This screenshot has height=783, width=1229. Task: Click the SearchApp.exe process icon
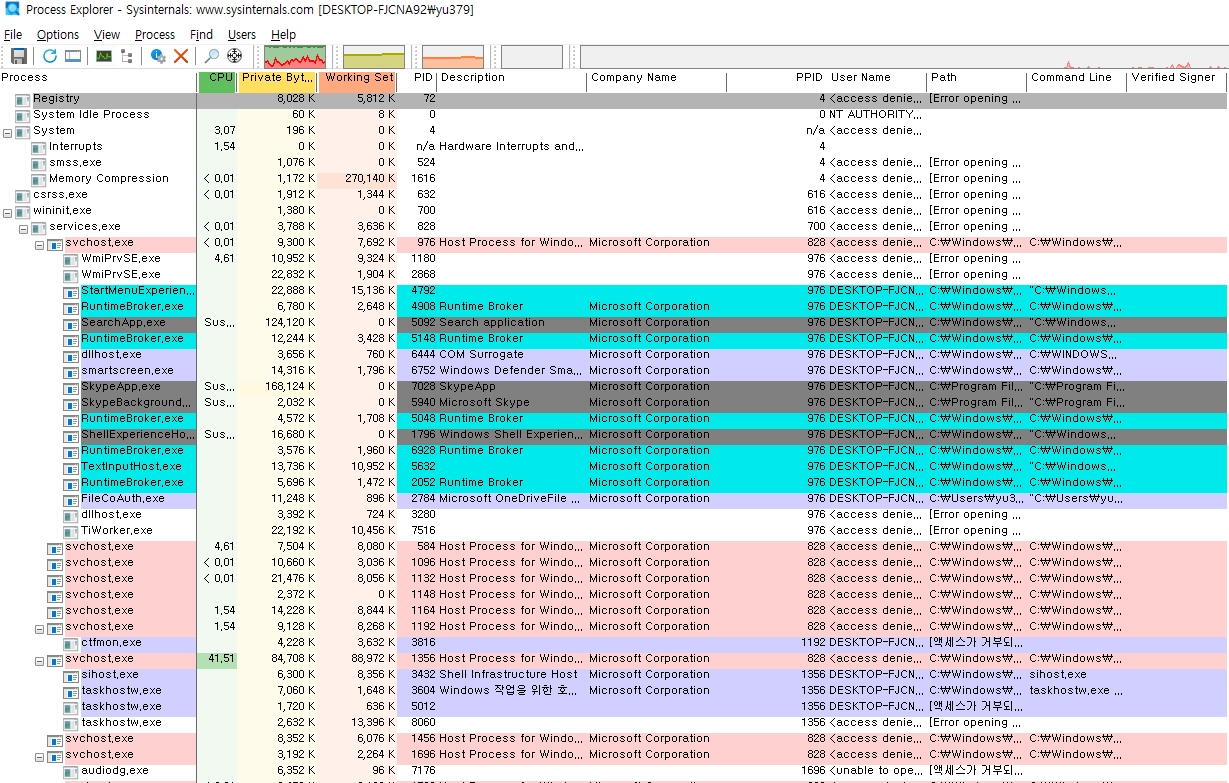coord(71,323)
